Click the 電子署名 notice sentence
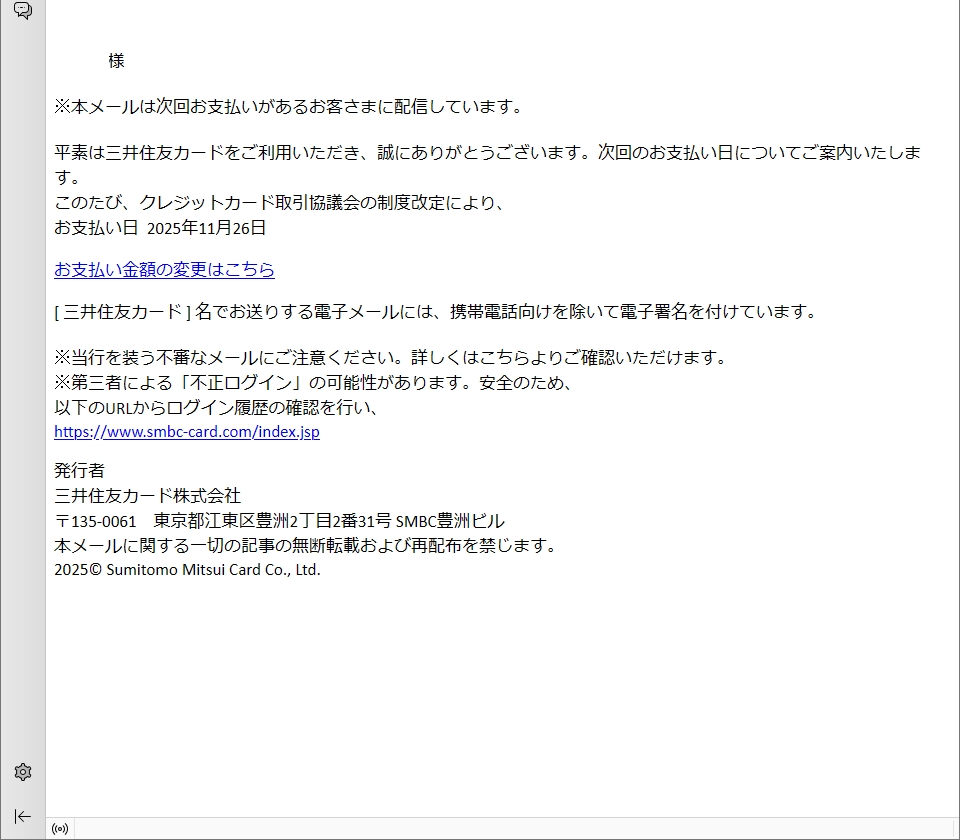This screenshot has height=840, width=960. point(435,311)
